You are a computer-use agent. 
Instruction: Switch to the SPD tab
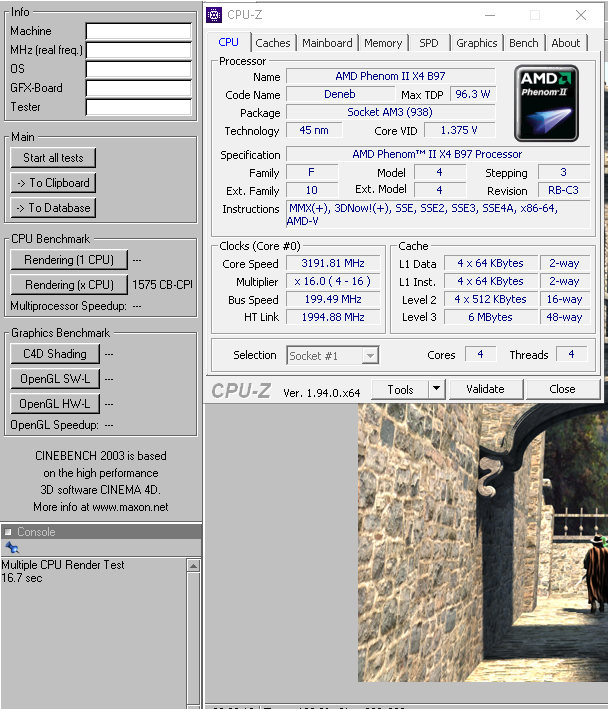coord(429,43)
